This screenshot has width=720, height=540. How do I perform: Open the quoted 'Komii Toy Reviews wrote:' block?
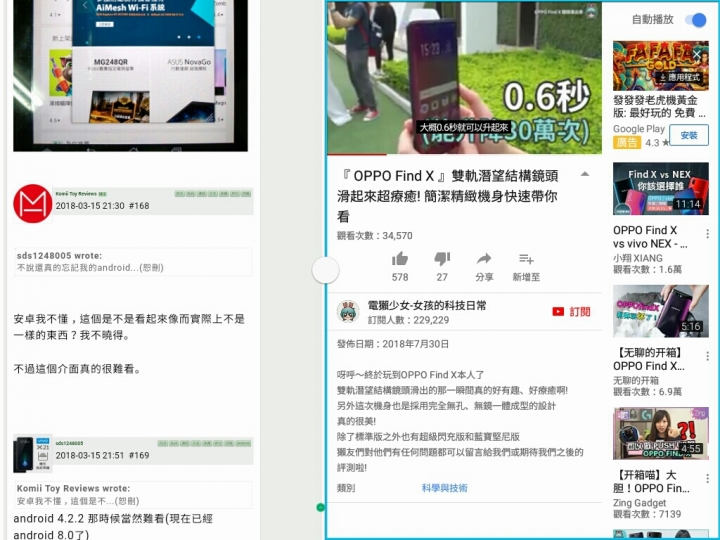[133, 495]
